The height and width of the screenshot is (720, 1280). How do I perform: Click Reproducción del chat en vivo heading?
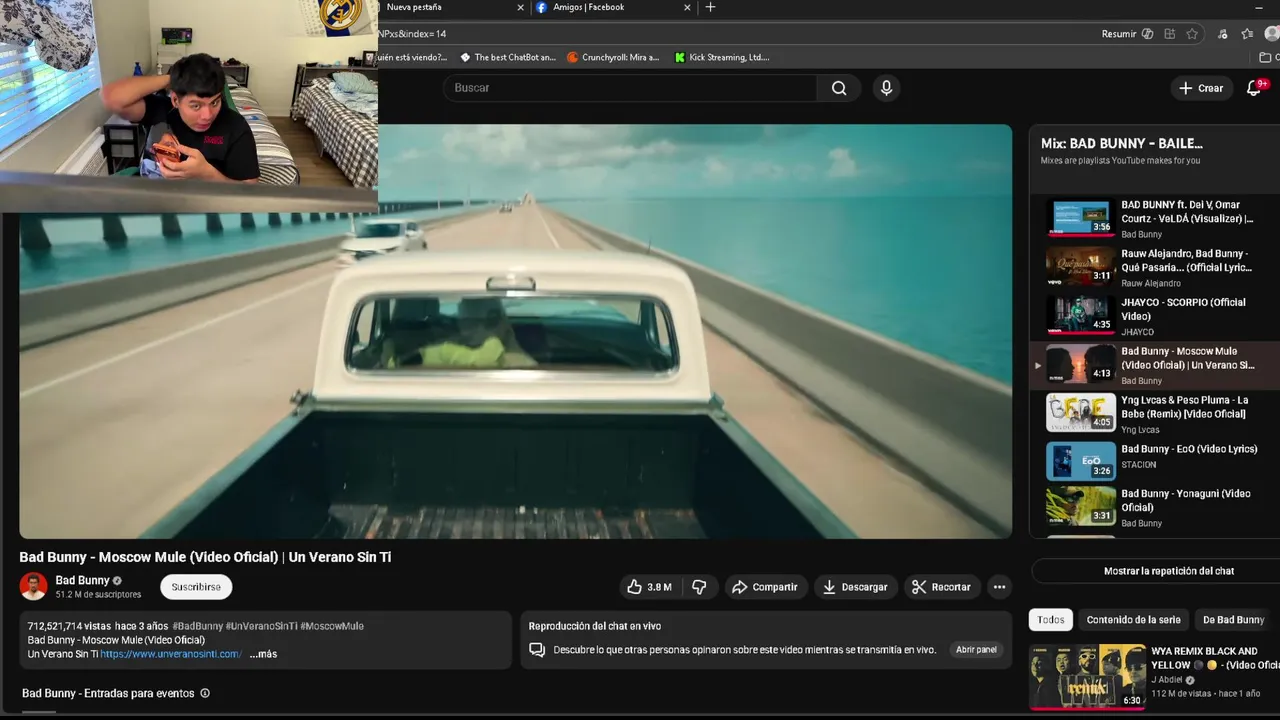[595, 626]
